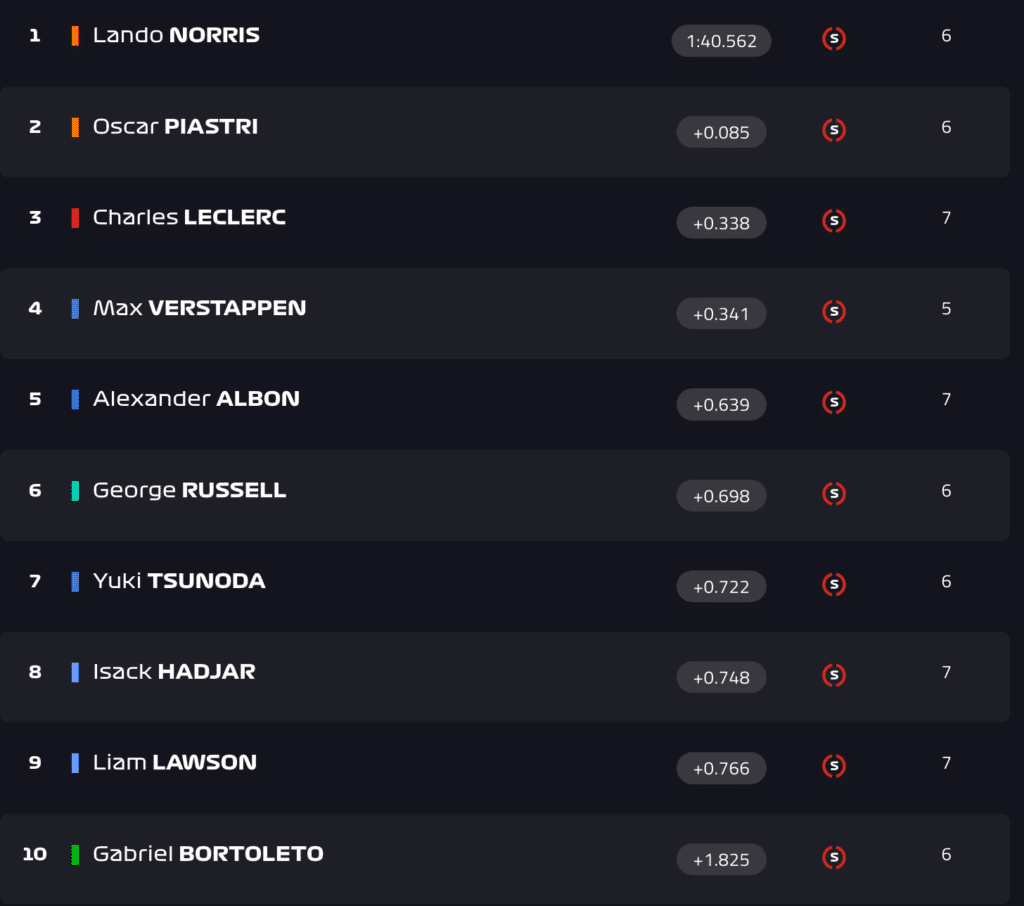Open Max Verstappen driver name
The width and height of the screenshot is (1024, 906).
point(199,308)
